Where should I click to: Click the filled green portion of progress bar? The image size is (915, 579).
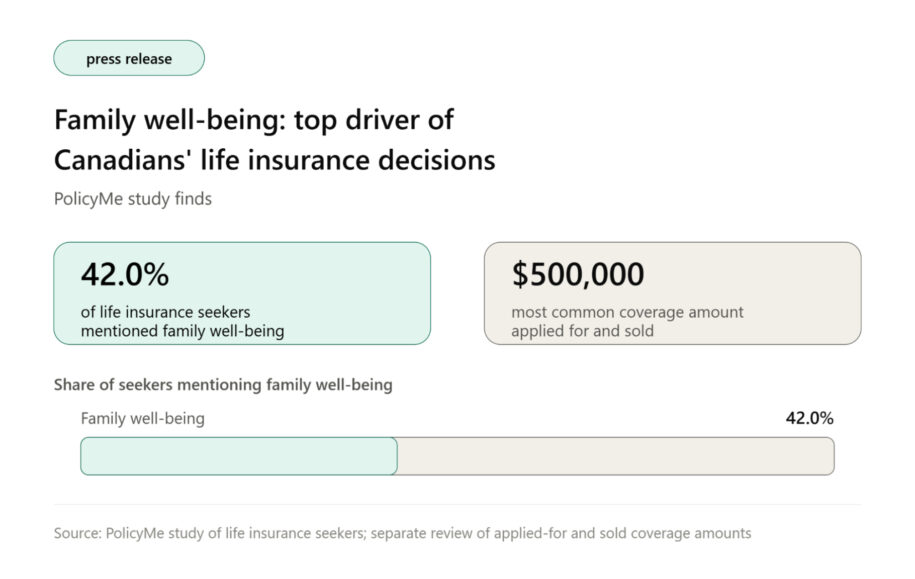239,456
